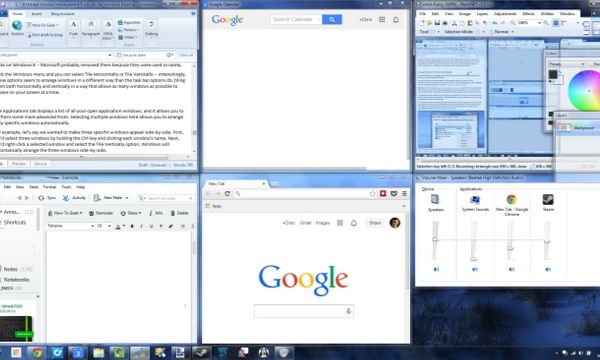
Task: Click the Cut scissors icon in Paint.NET toolbar
Action: [x=455, y=23]
